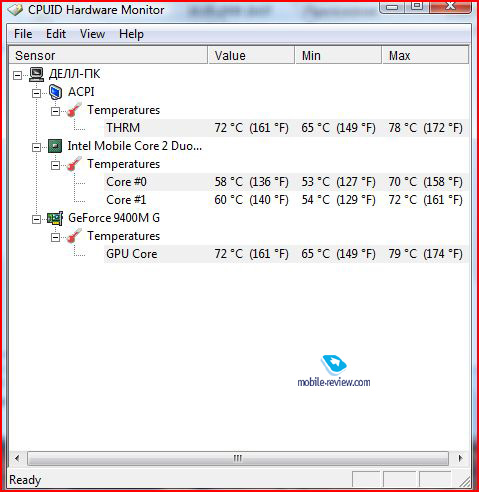Open the File menu
Screen dimensions: 479x492
point(23,34)
